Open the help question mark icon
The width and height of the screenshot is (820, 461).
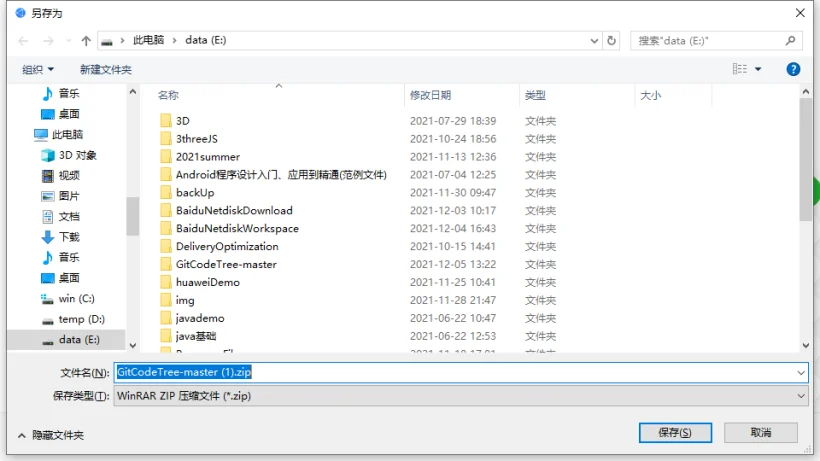click(x=793, y=69)
